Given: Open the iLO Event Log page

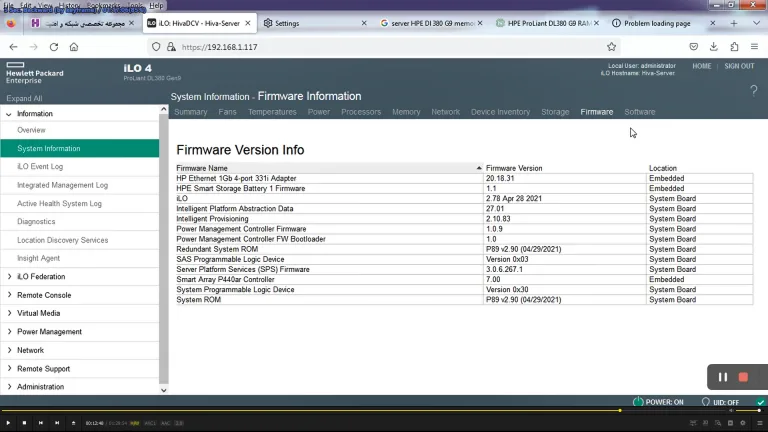Looking at the screenshot, I should pyautogui.click(x=40, y=167).
